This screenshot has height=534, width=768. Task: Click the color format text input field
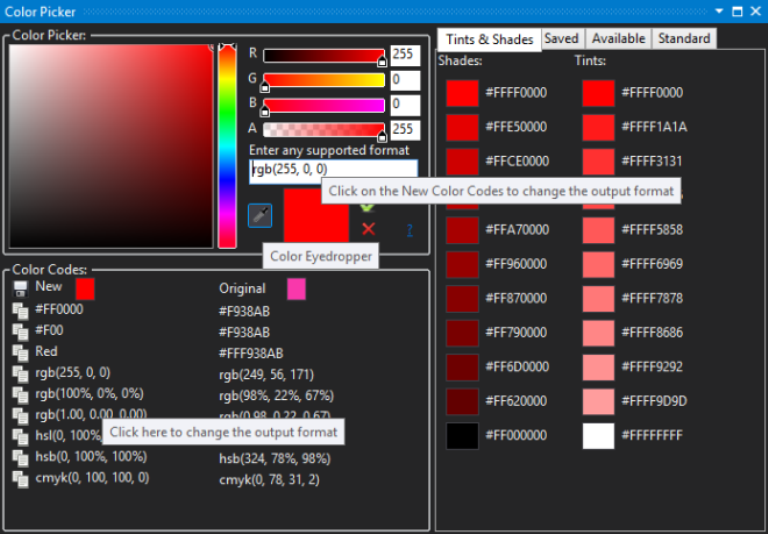(x=332, y=170)
